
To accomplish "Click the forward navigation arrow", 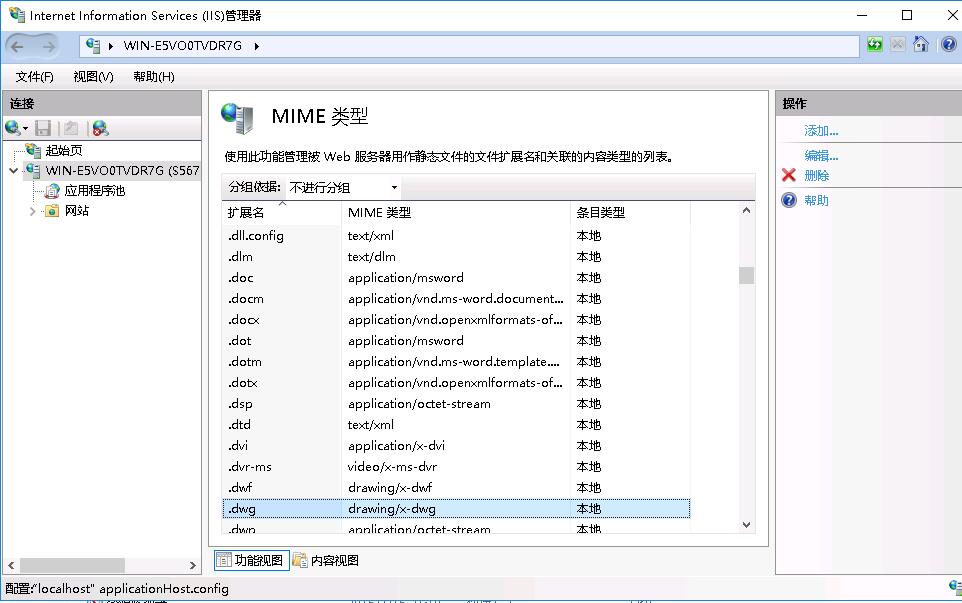I will pyautogui.click(x=49, y=46).
